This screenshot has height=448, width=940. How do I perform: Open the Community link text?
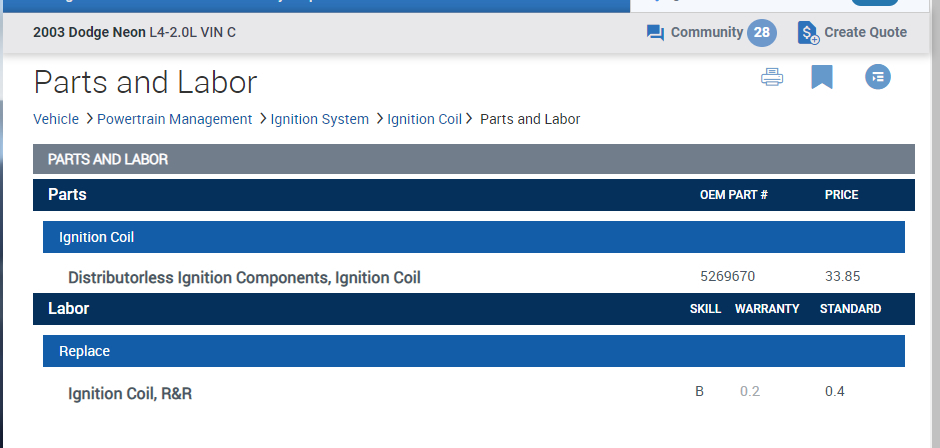[706, 32]
